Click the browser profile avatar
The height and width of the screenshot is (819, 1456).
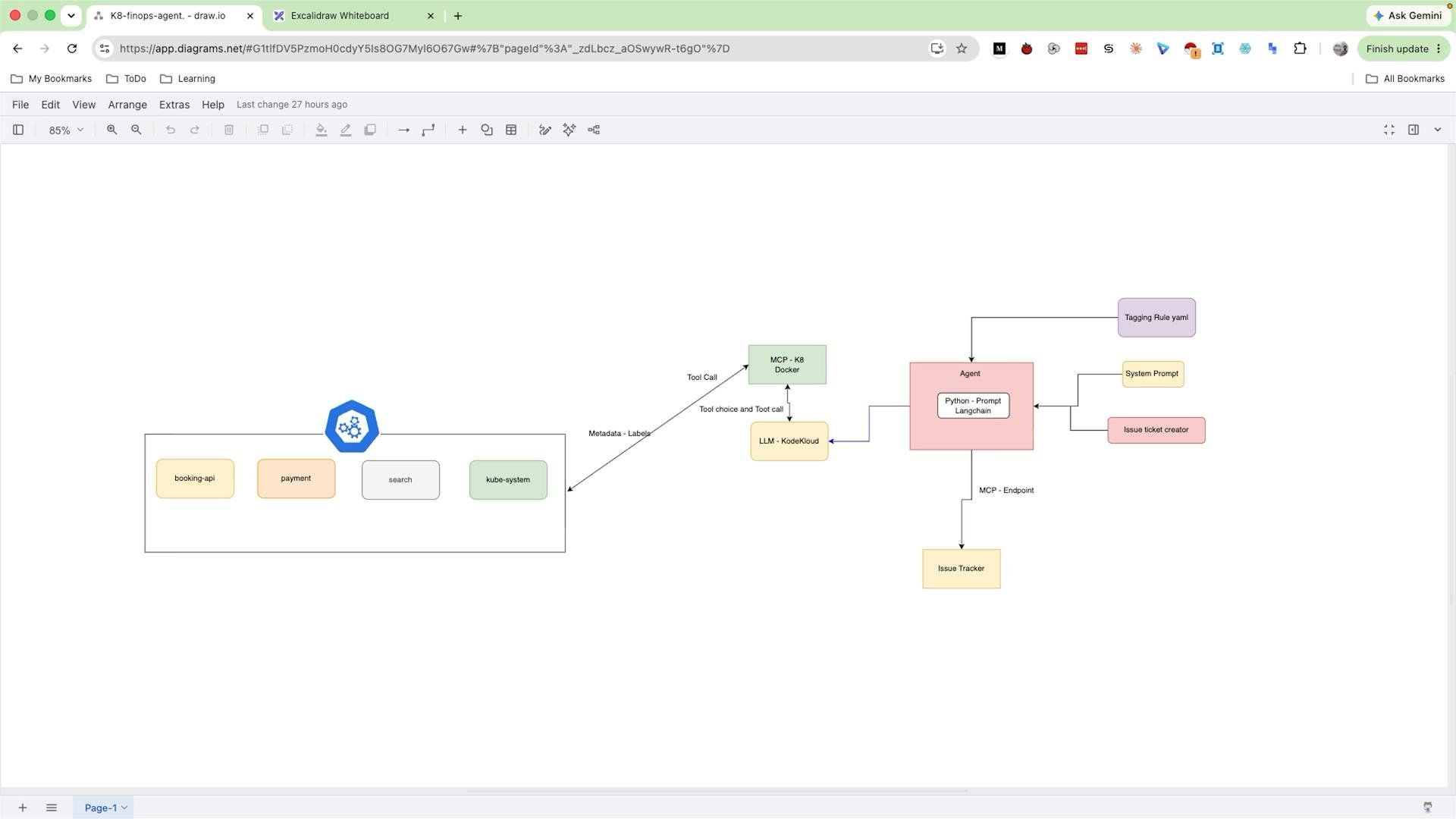tap(1340, 49)
